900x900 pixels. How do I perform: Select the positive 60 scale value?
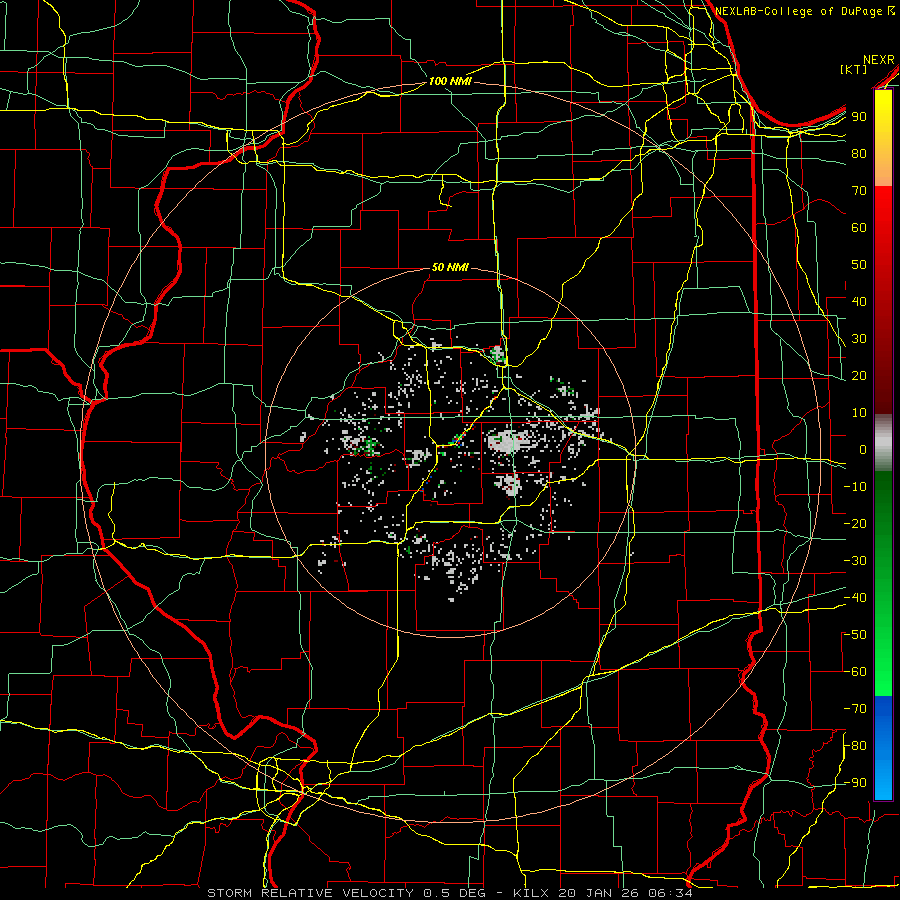click(x=859, y=227)
